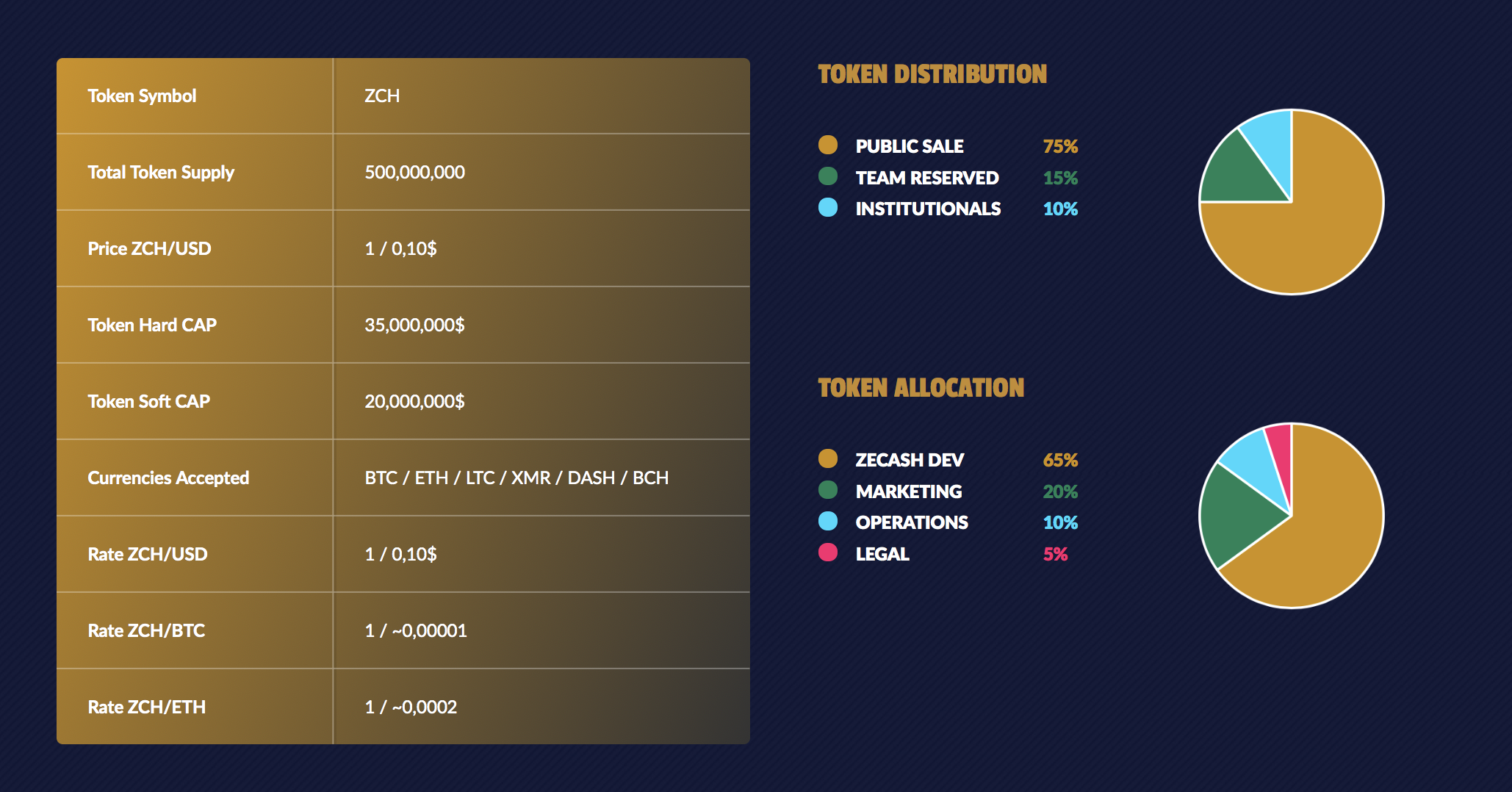Click the gold Zecash Dev legend dot

pyautogui.click(x=828, y=458)
